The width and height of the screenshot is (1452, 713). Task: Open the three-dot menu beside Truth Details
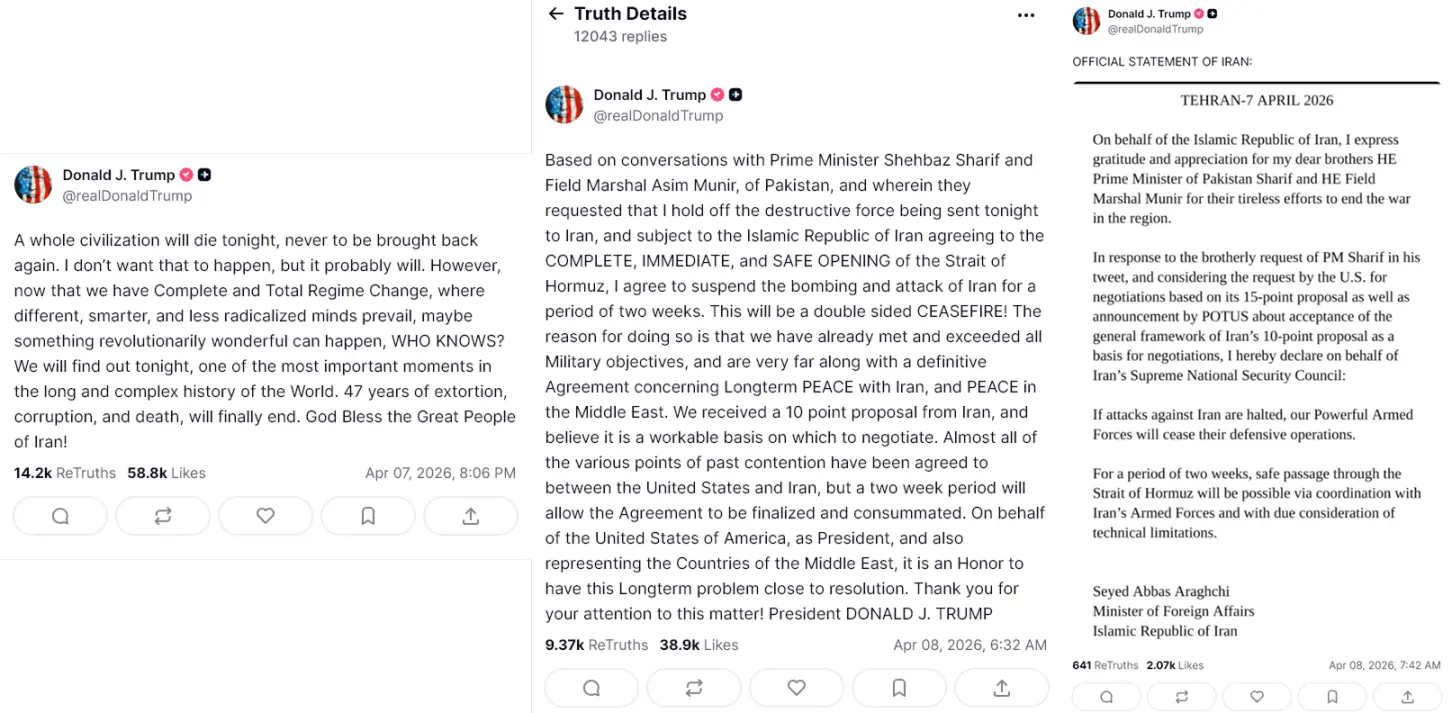click(x=1026, y=15)
